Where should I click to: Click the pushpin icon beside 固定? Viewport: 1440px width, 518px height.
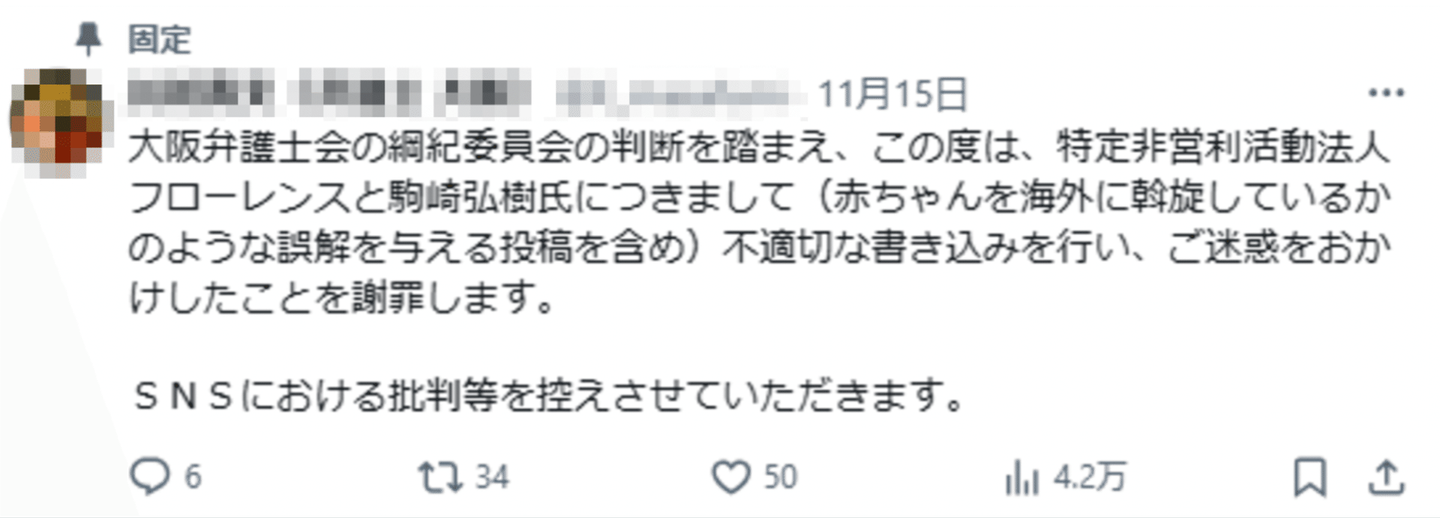tap(89, 39)
